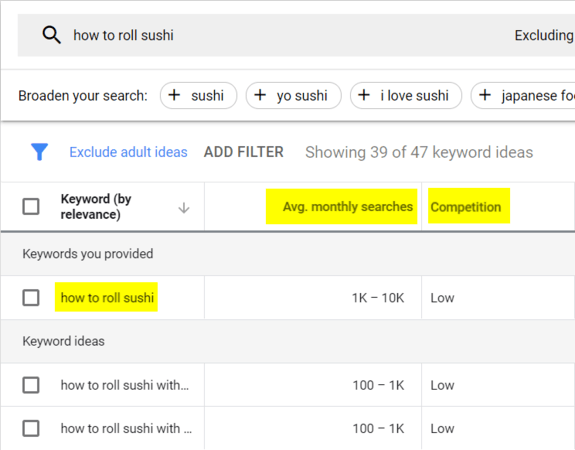Click the bottom 'how to roll sushi with …' keyword

click(x=126, y=428)
